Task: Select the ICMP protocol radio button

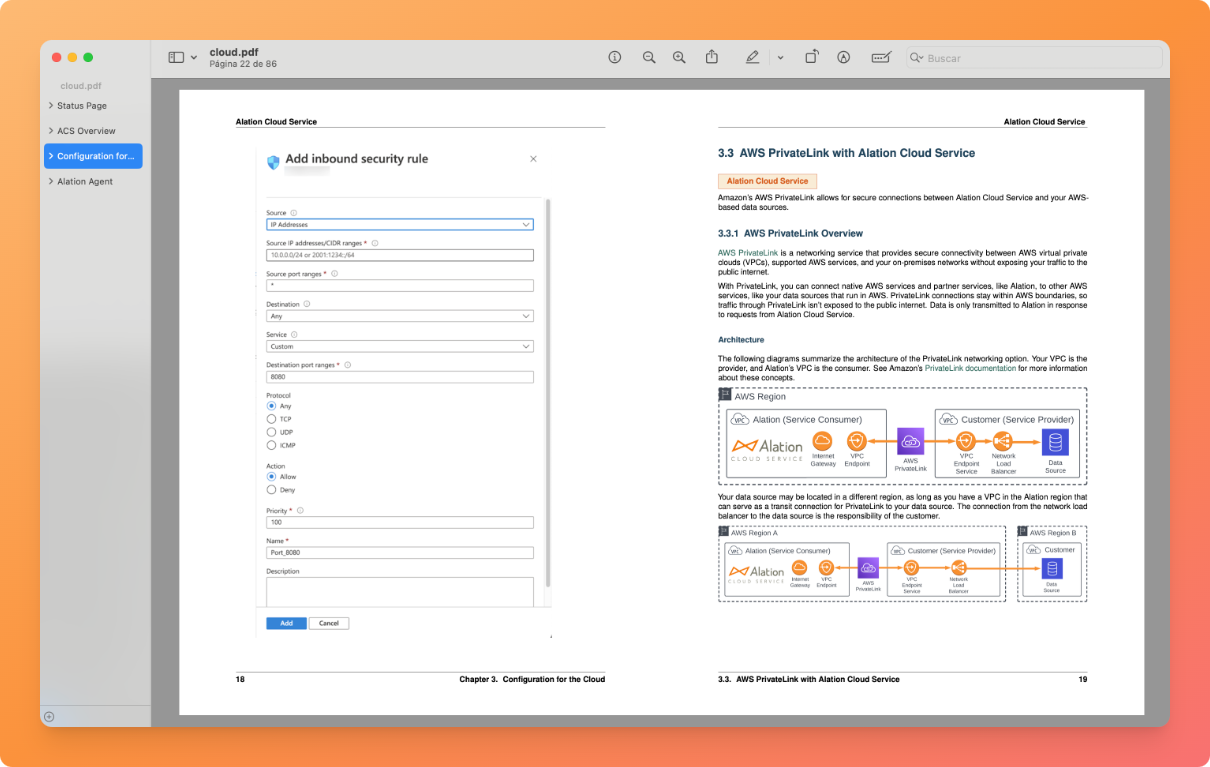Action: click(x=271, y=445)
